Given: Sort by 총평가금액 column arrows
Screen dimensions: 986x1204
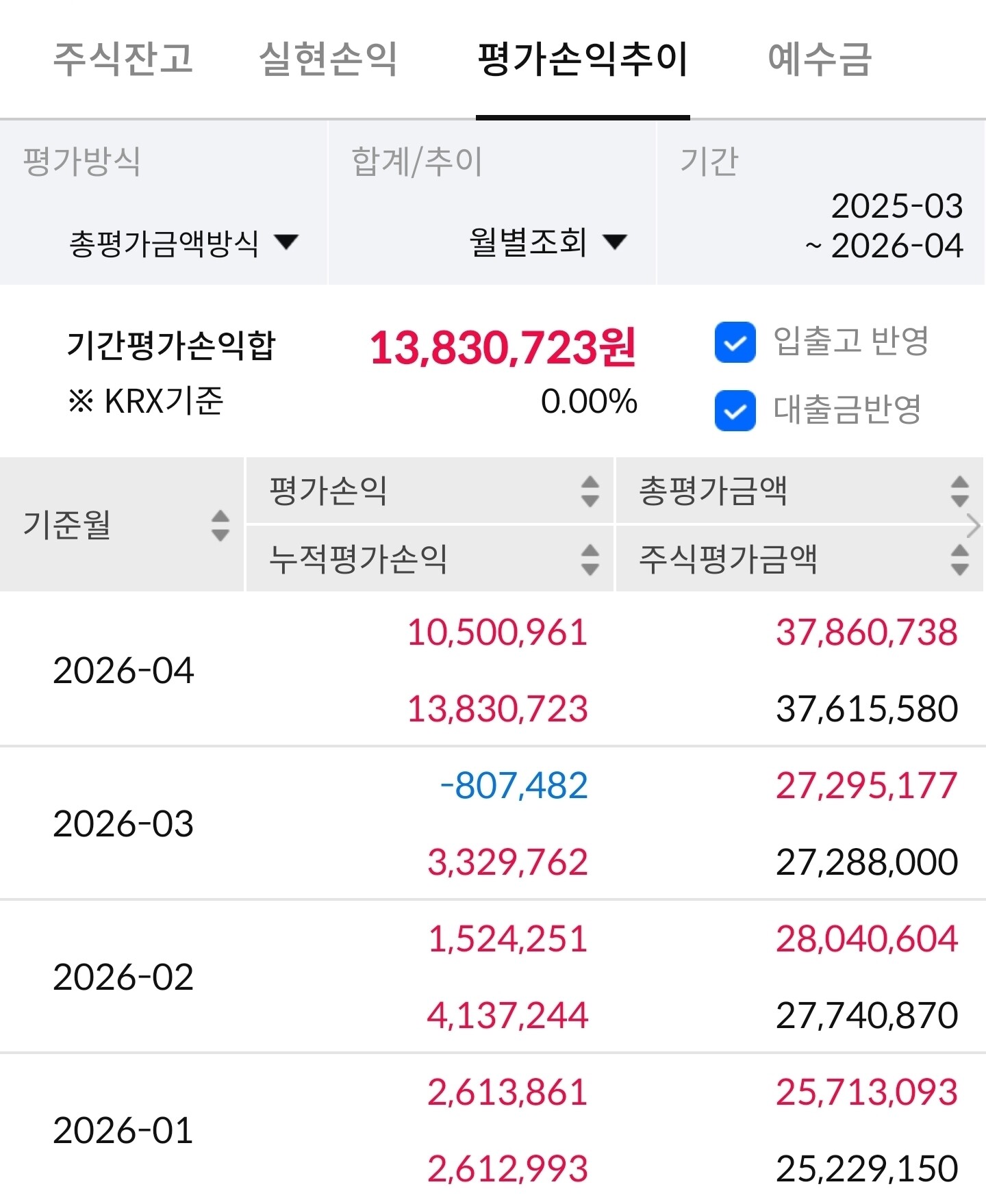Looking at the screenshot, I should point(959,491).
